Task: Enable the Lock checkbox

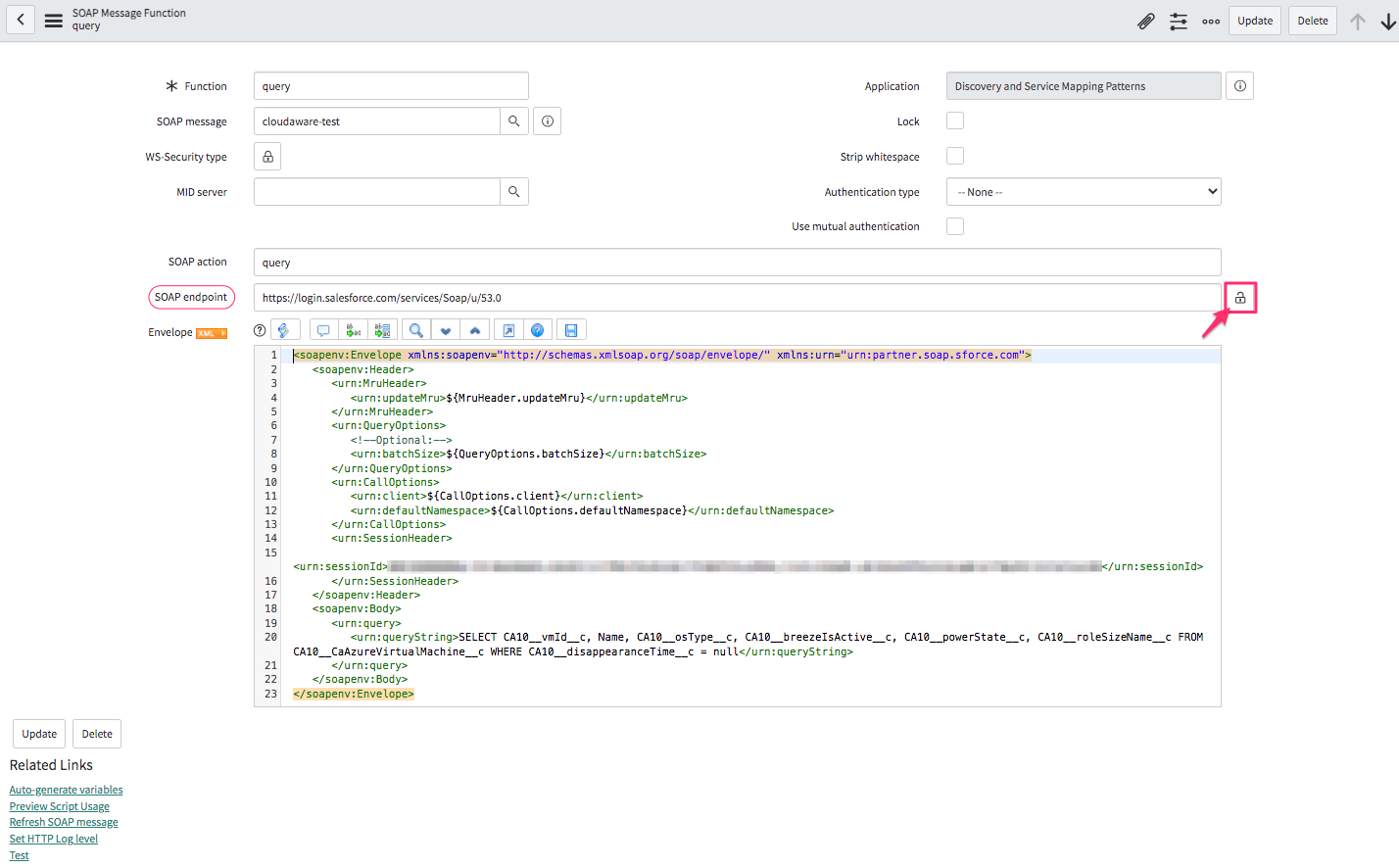Action: pos(955,121)
